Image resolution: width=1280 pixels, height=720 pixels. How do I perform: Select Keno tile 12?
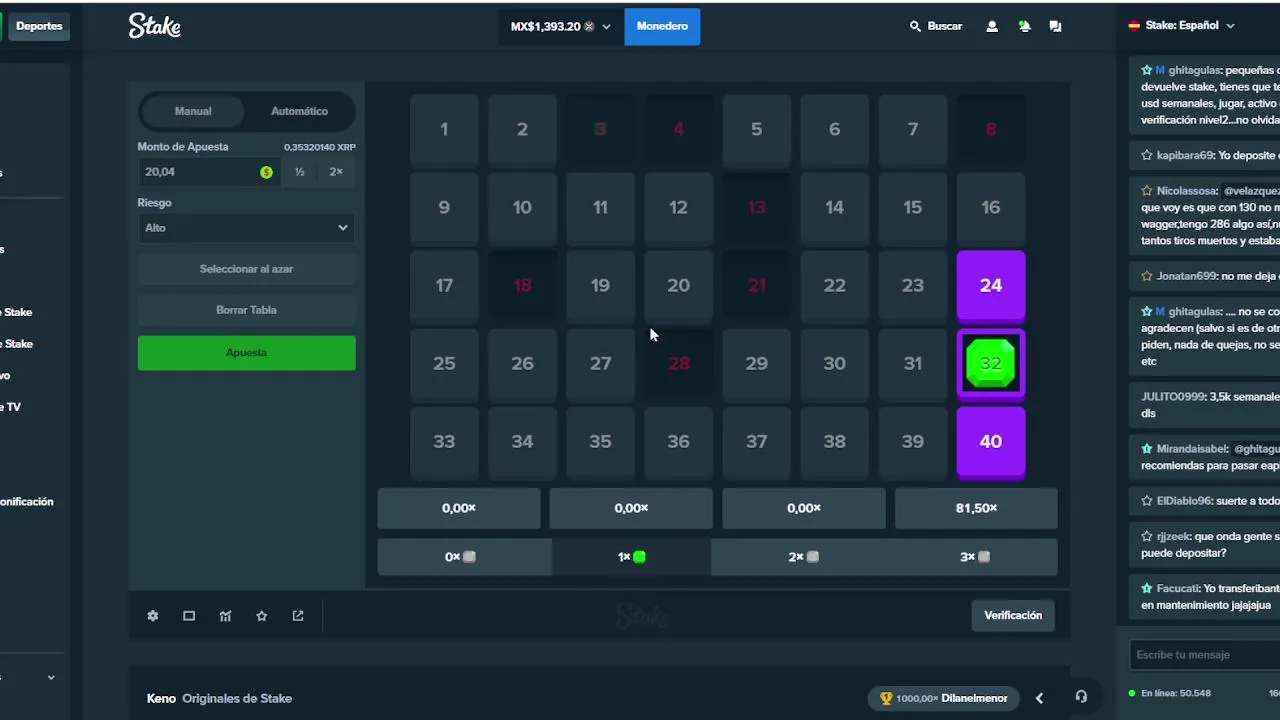678,207
